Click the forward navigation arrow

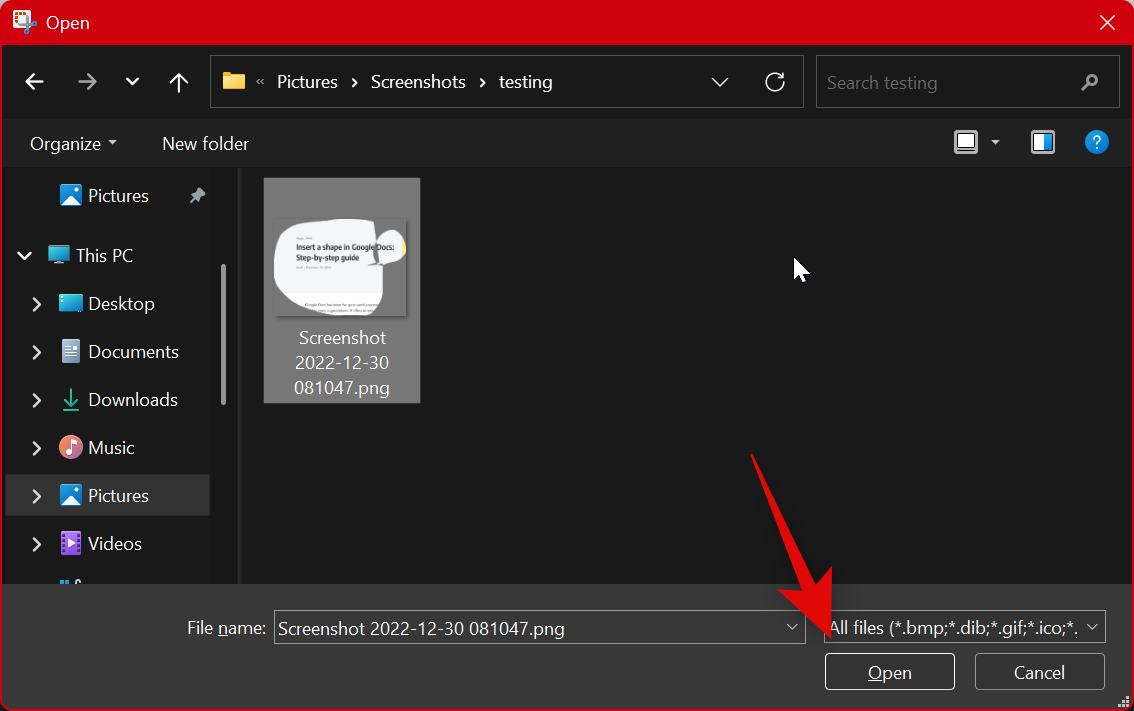click(87, 81)
